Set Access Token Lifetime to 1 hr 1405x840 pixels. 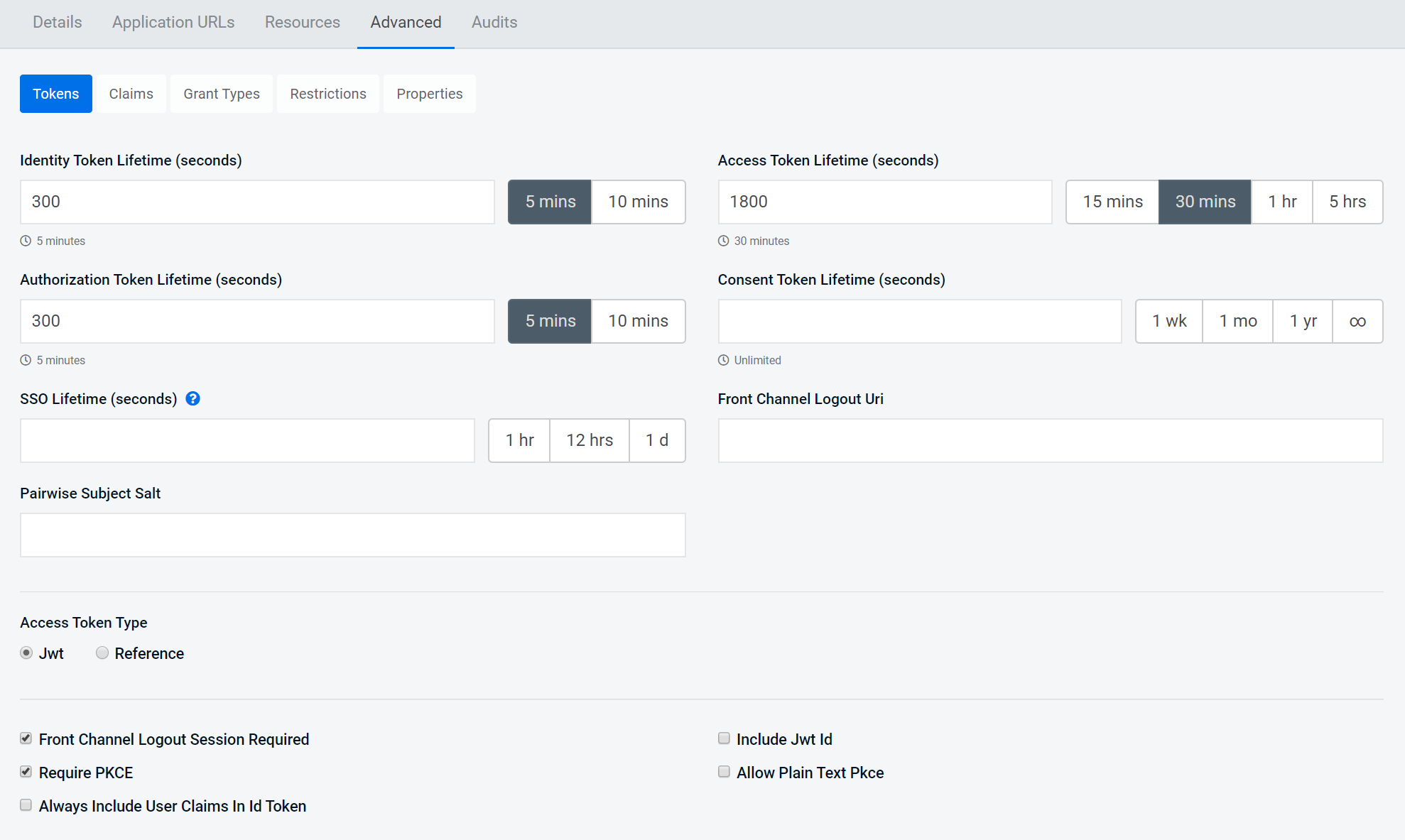click(1282, 202)
